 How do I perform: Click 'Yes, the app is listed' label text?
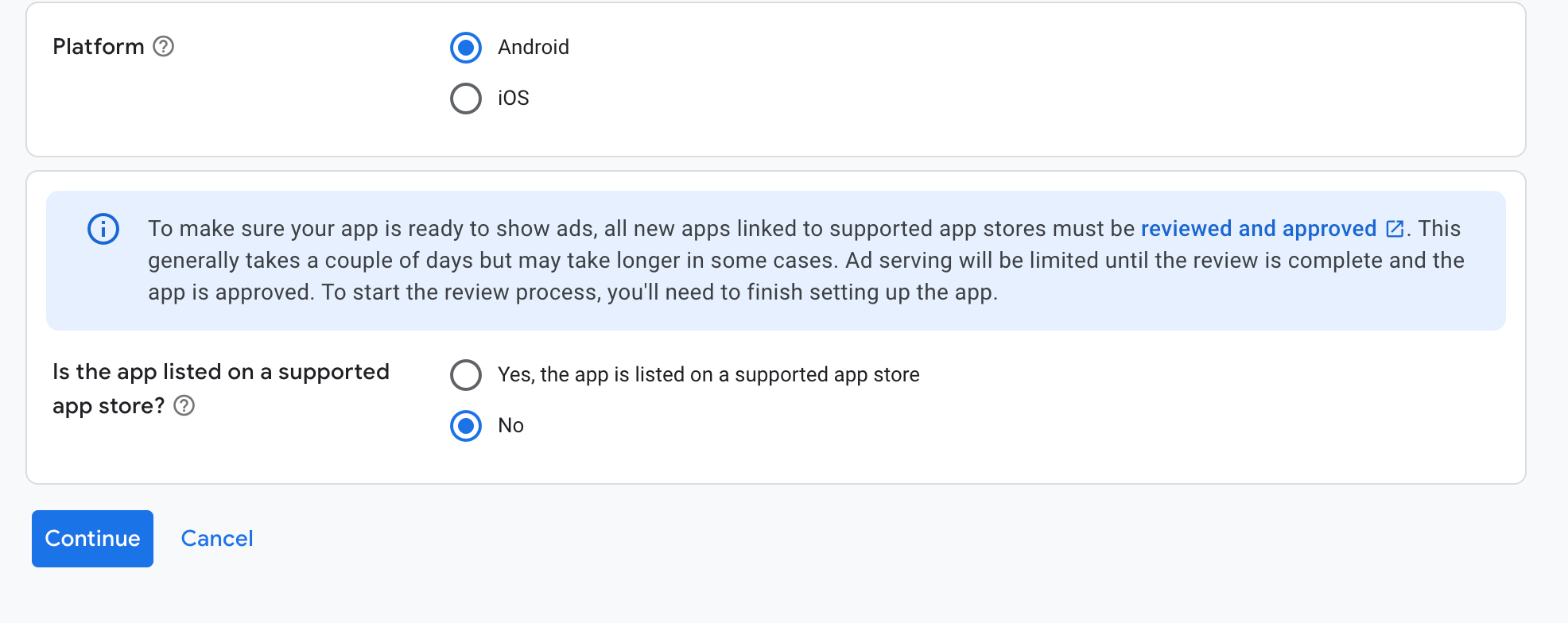pyautogui.click(x=708, y=374)
